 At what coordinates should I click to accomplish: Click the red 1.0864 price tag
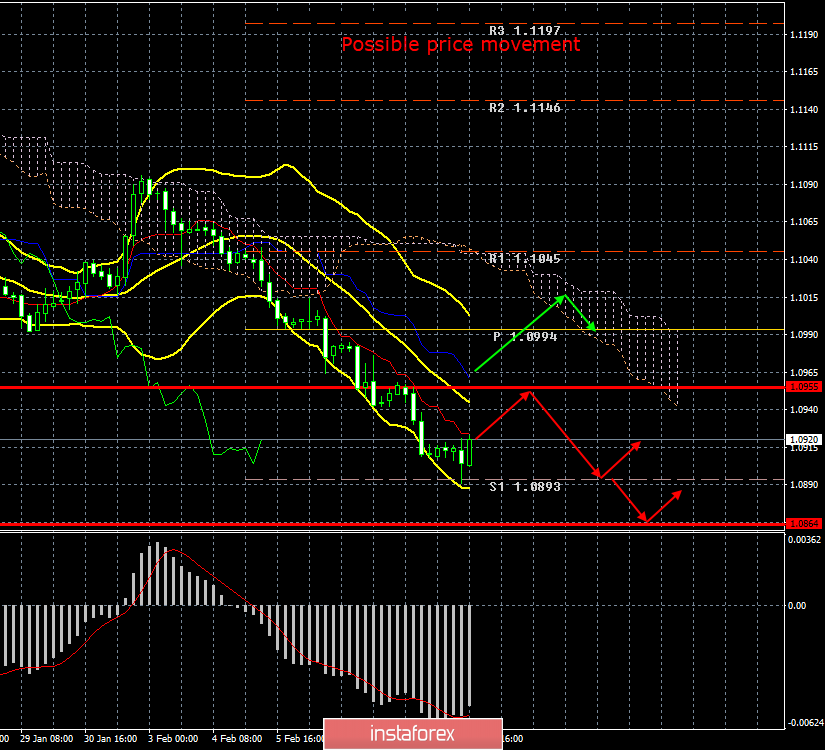tap(804, 523)
